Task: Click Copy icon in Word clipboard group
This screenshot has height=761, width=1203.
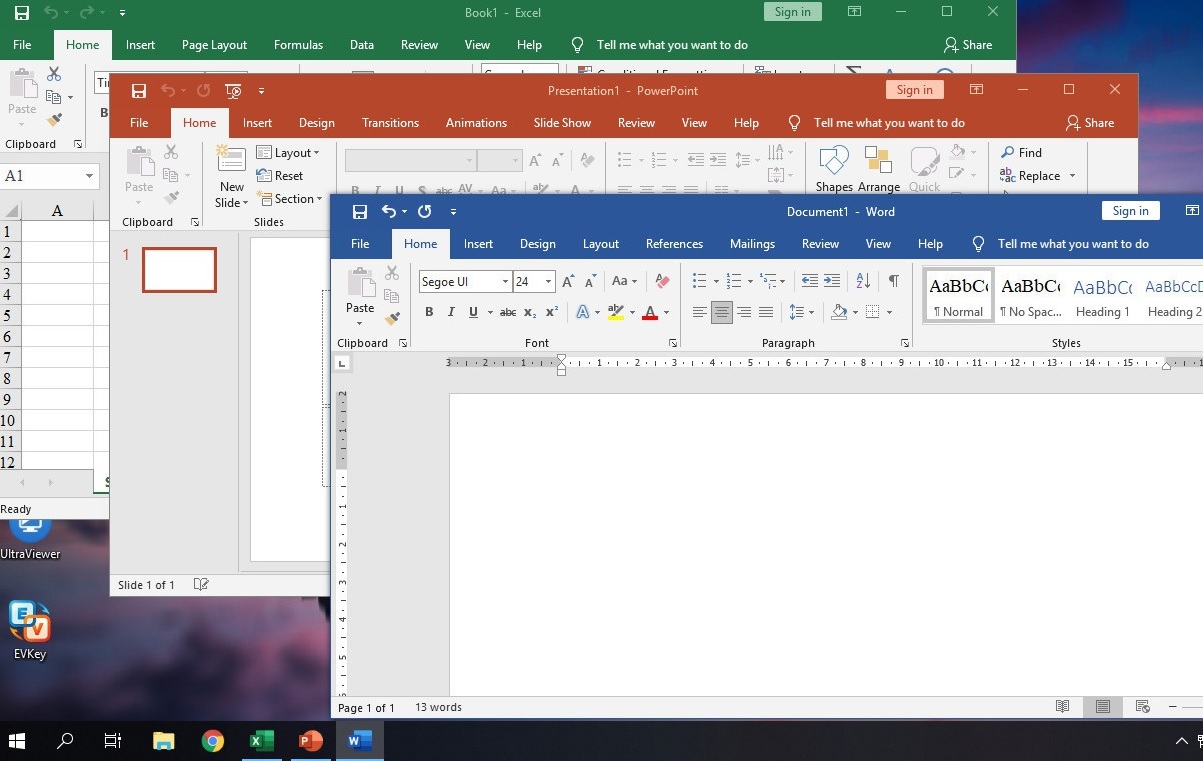Action: [392, 296]
